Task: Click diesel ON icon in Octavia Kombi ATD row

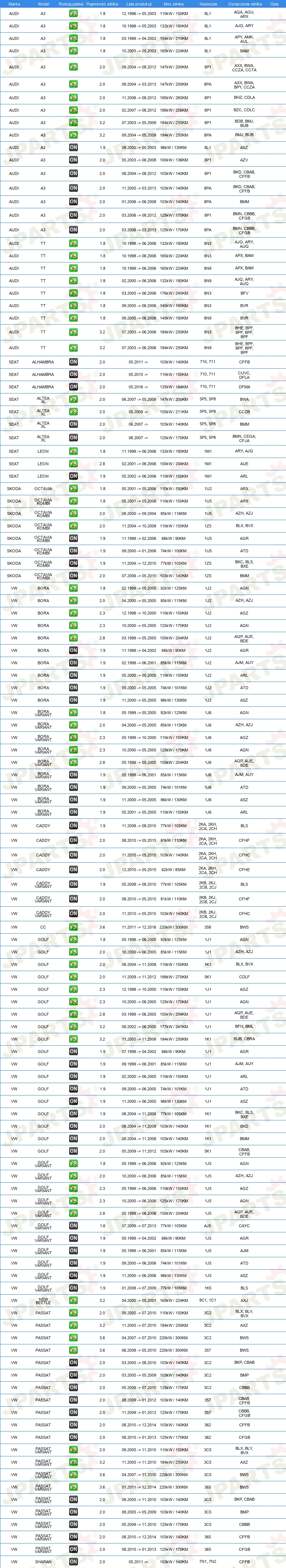Action: point(73,551)
